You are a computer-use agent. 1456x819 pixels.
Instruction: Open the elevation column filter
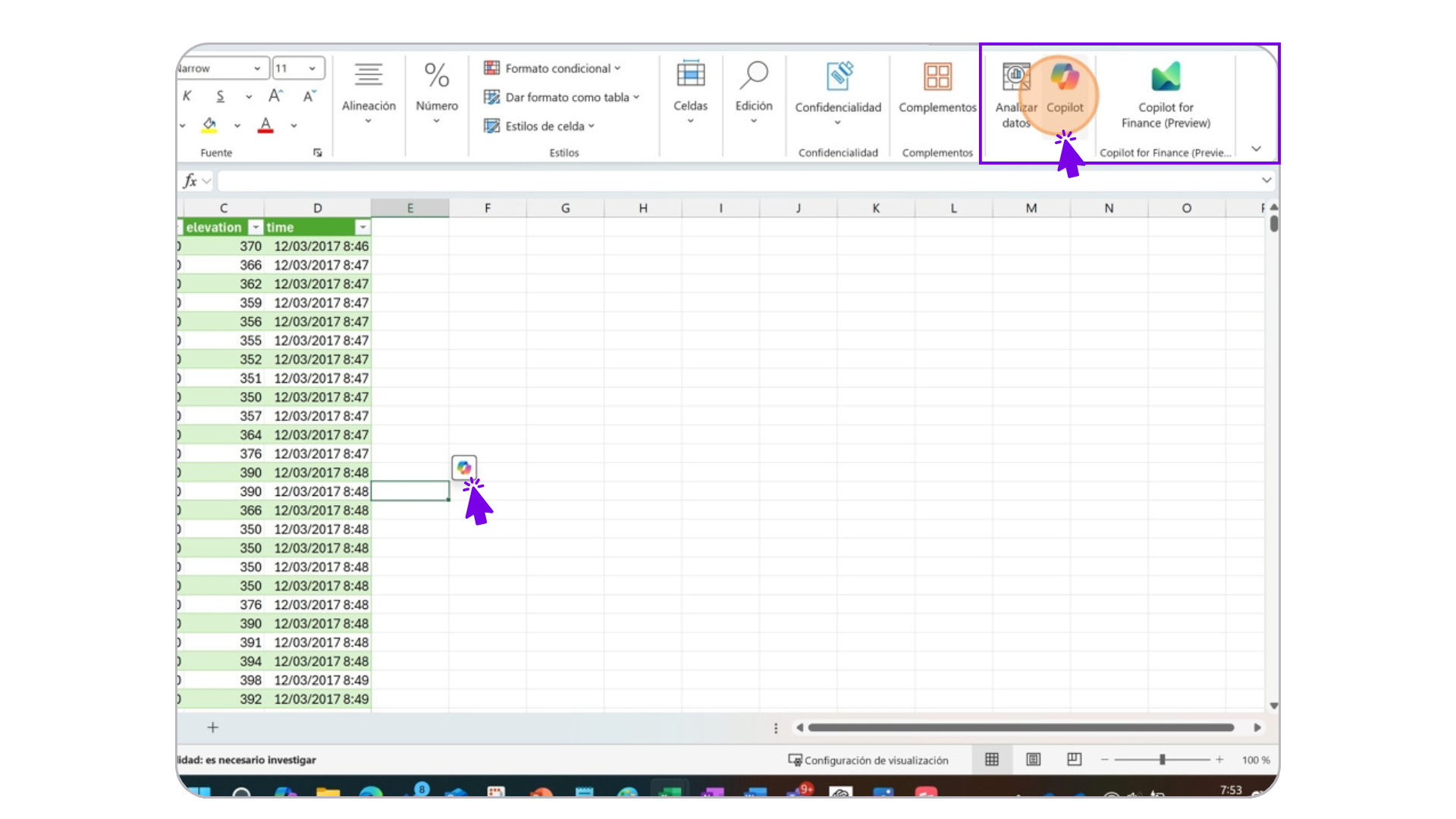(x=256, y=227)
